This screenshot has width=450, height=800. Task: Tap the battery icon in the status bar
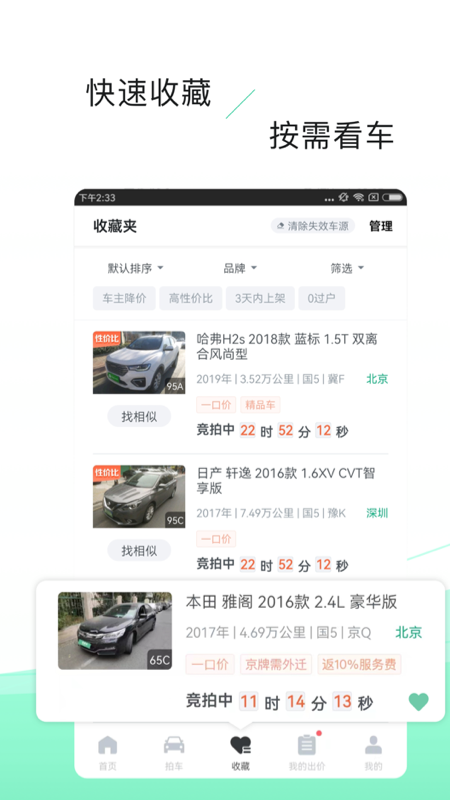click(x=392, y=197)
